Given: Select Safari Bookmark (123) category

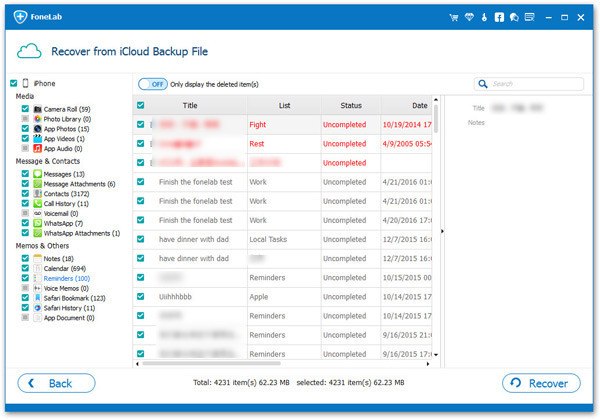Looking at the screenshot, I should (x=74, y=298).
